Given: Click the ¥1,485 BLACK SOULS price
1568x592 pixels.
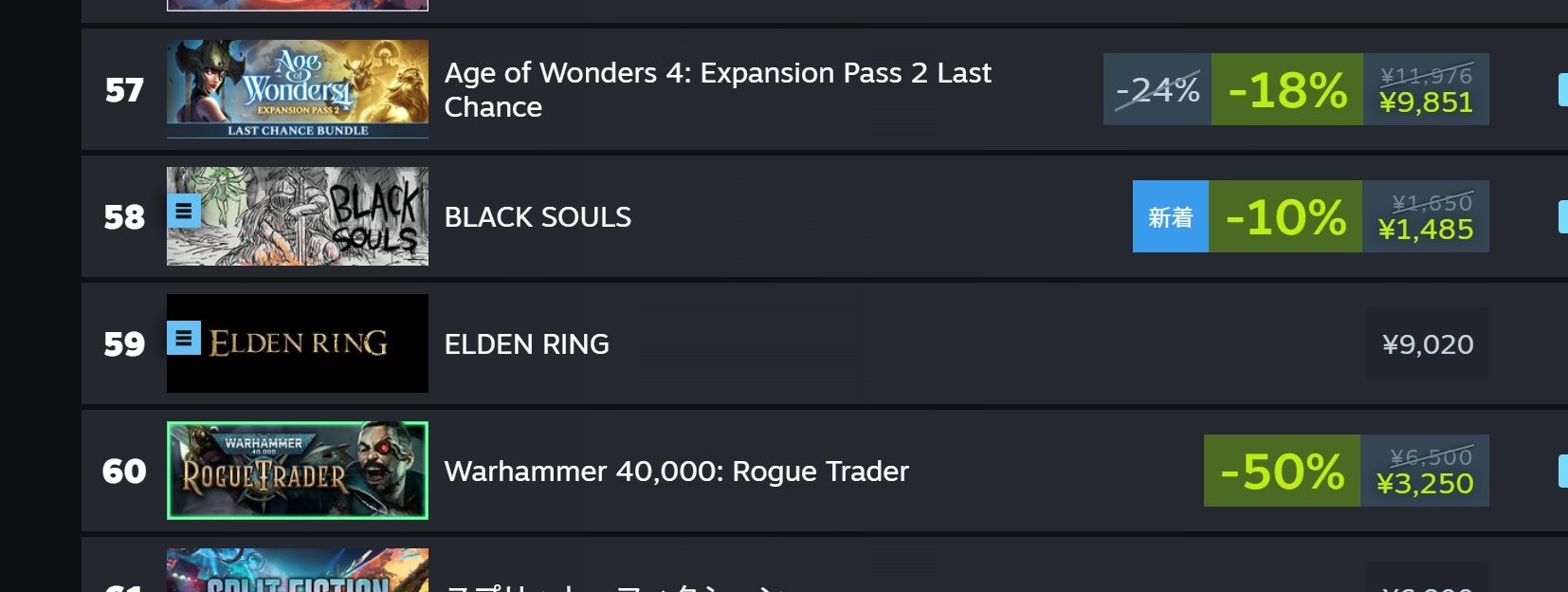Looking at the screenshot, I should 1425,230.
